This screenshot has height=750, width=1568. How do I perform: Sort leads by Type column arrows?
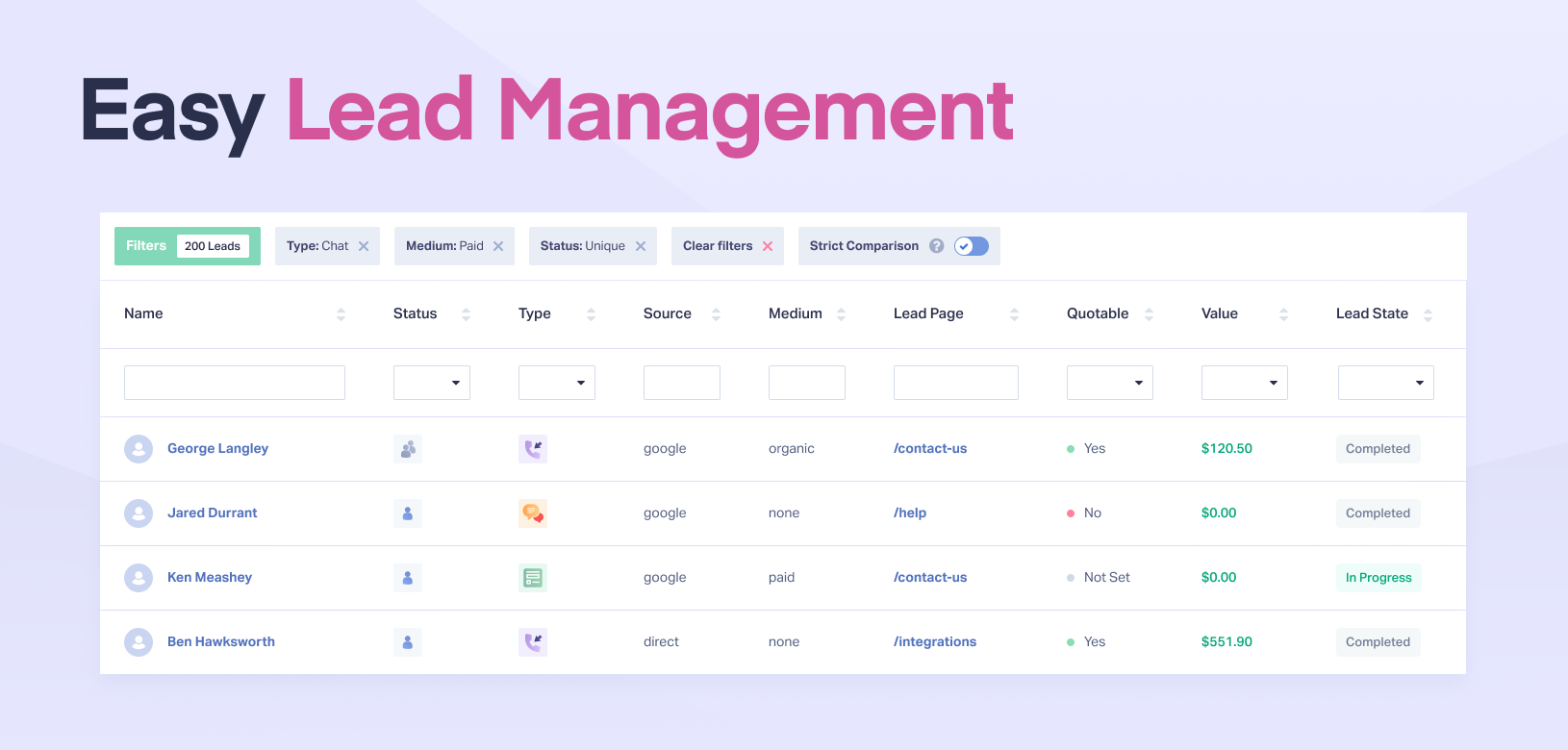591,314
